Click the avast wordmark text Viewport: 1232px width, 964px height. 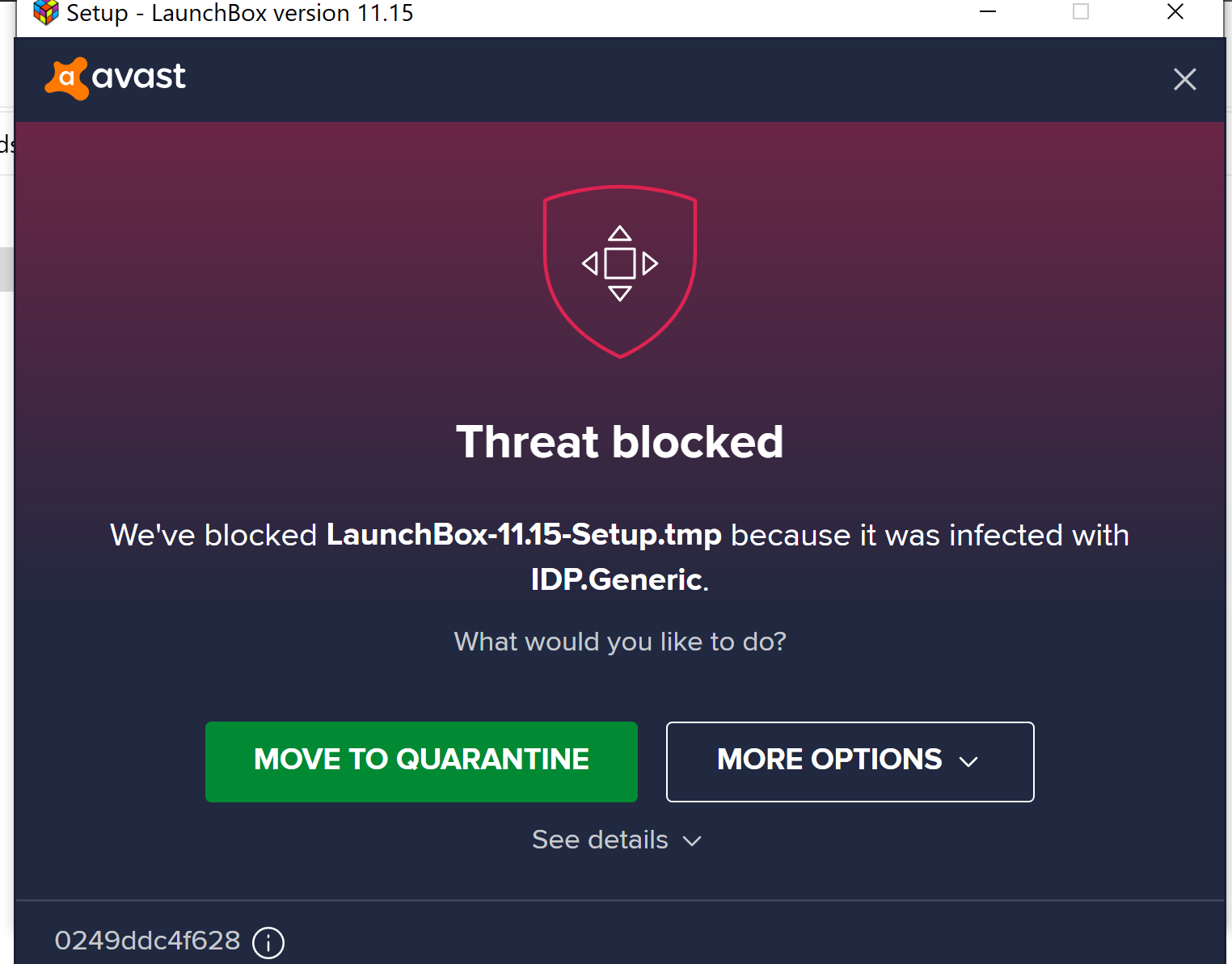[x=139, y=77]
